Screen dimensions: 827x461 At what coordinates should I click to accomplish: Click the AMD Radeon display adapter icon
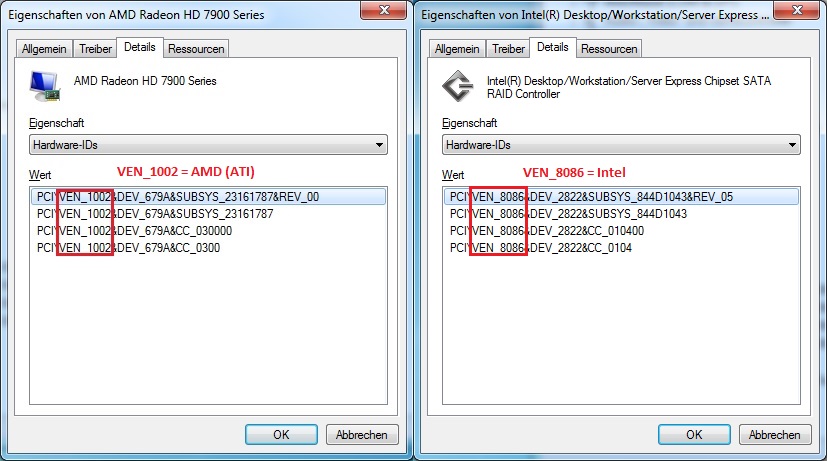(45, 86)
